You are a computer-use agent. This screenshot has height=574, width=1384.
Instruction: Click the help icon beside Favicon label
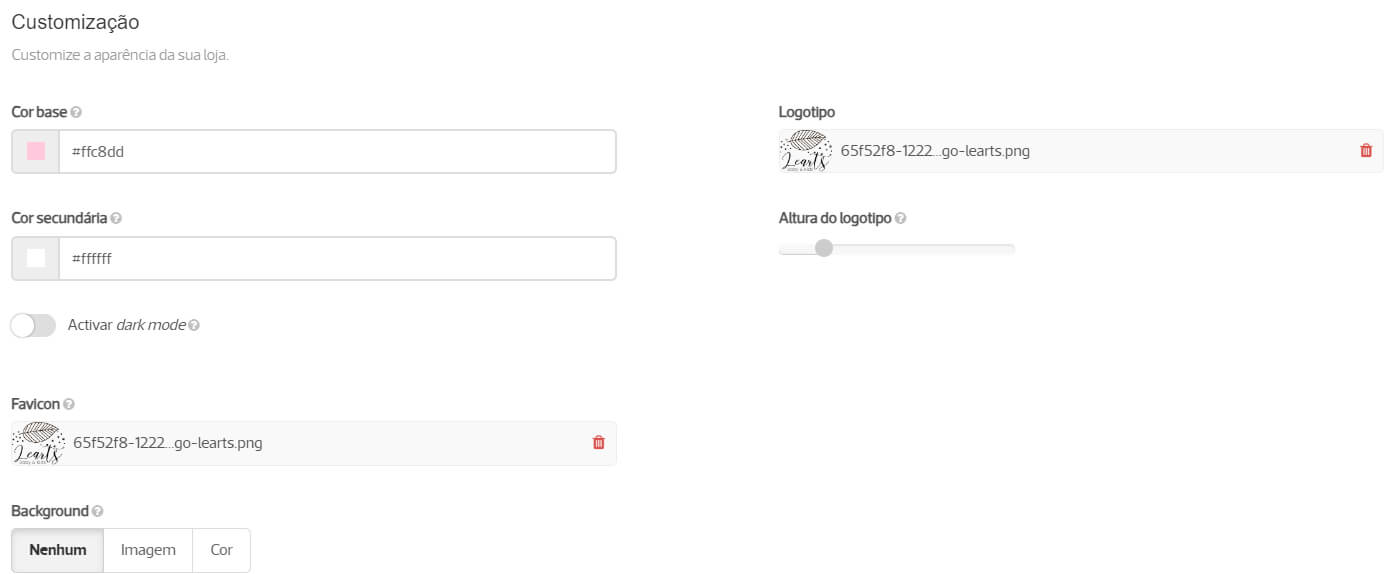(x=69, y=405)
